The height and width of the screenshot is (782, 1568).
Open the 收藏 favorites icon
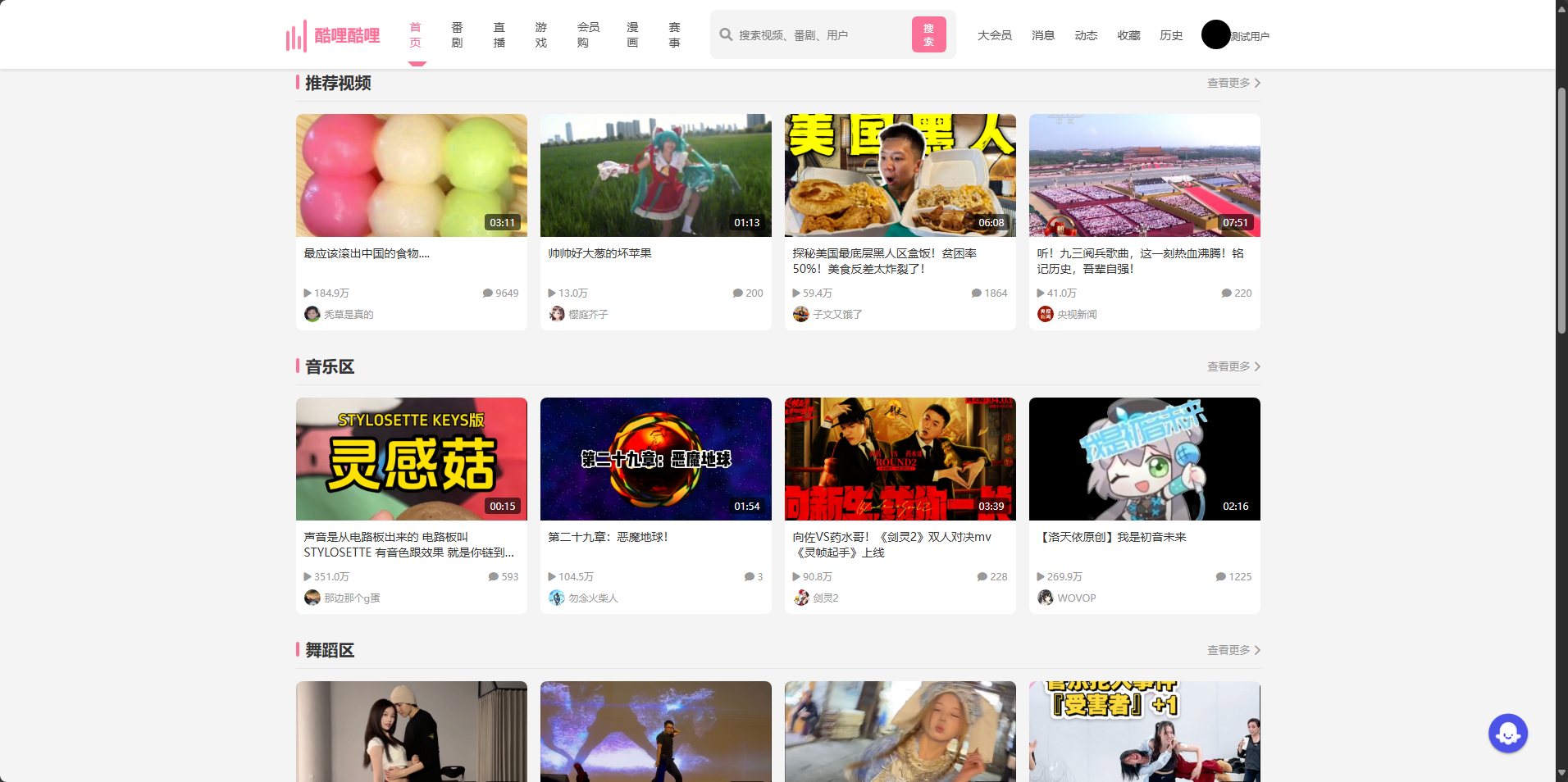[x=1128, y=34]
